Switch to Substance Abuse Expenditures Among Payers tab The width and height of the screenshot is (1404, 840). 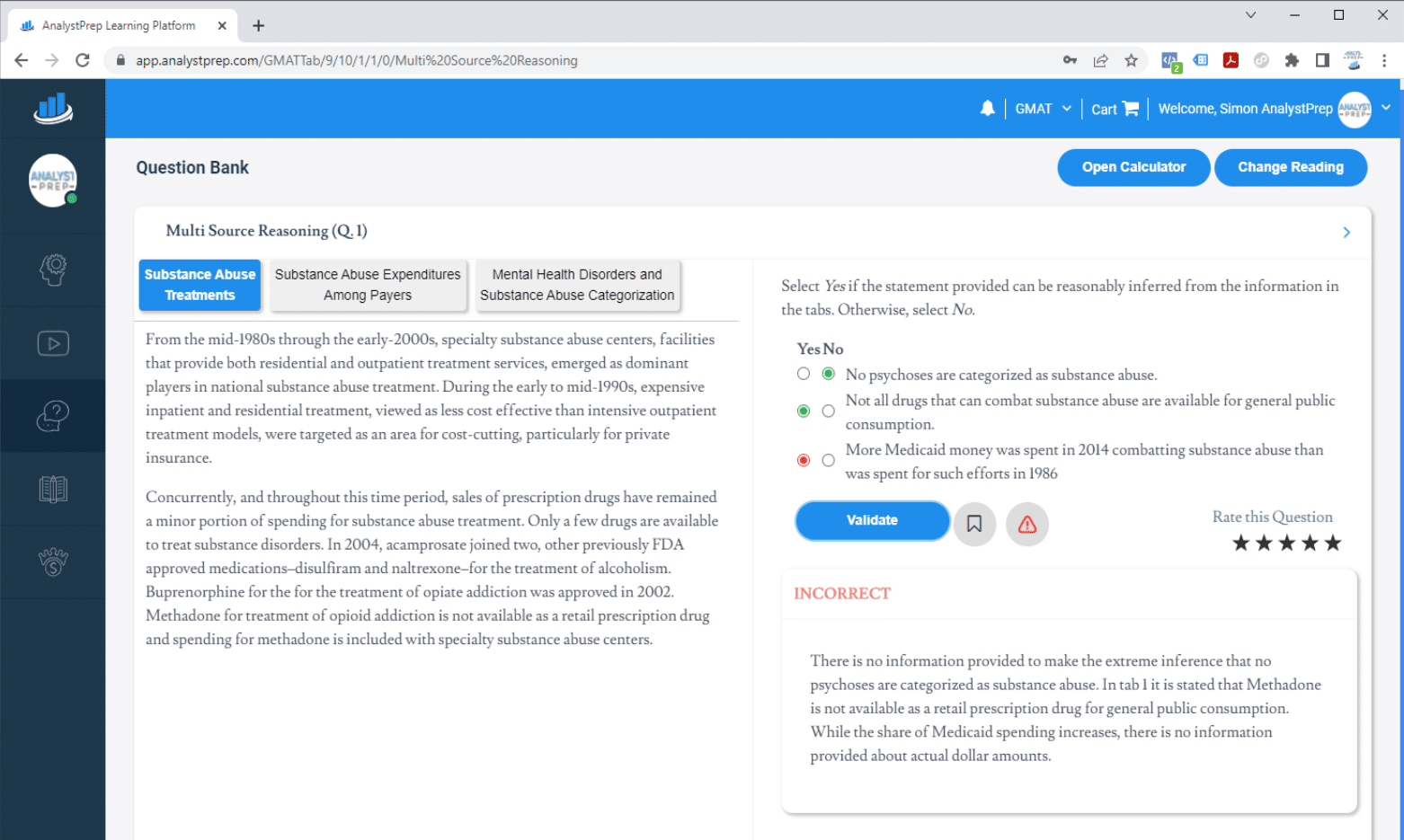click(368, 285)
